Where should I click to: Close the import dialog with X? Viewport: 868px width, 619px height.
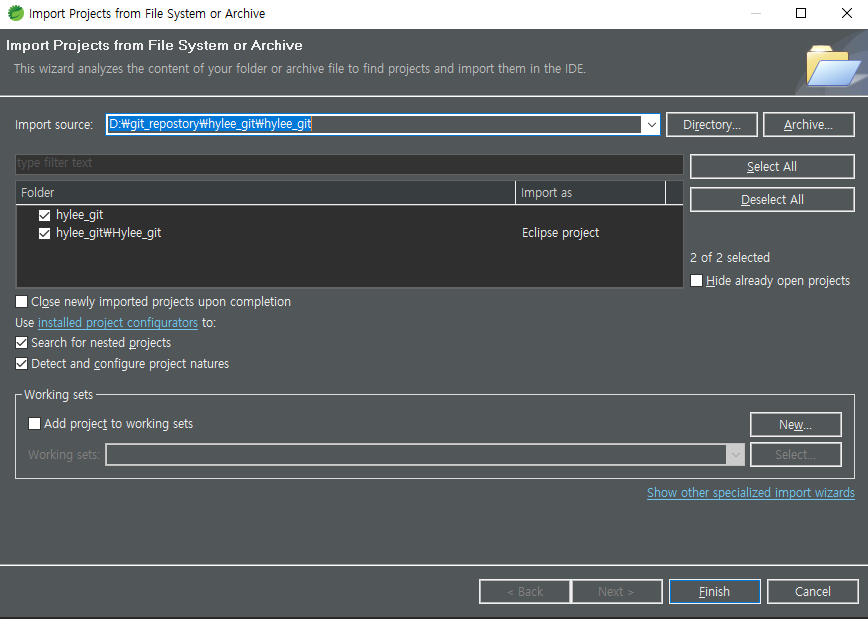845,14
